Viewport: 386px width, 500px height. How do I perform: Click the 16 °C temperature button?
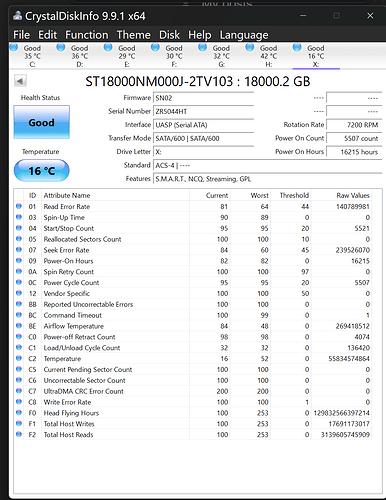pos(42,171)
